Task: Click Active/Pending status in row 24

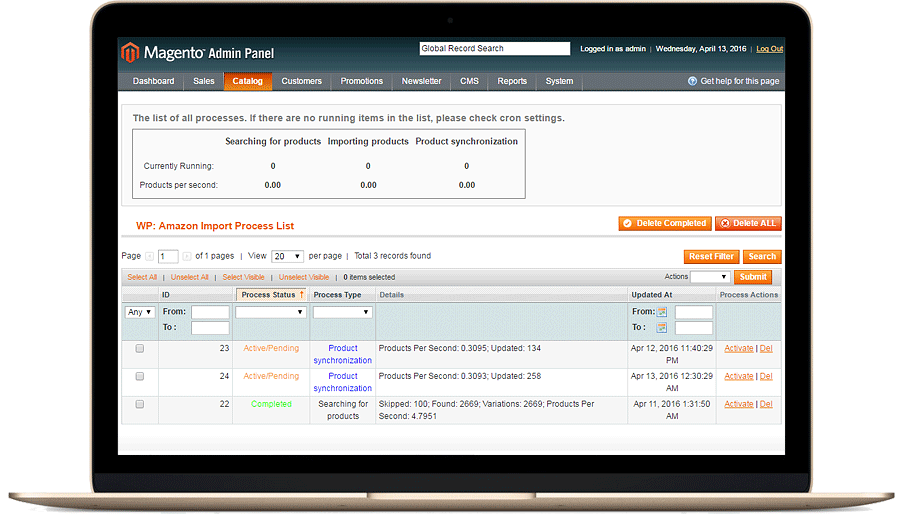Action: (x=271, y=376)
